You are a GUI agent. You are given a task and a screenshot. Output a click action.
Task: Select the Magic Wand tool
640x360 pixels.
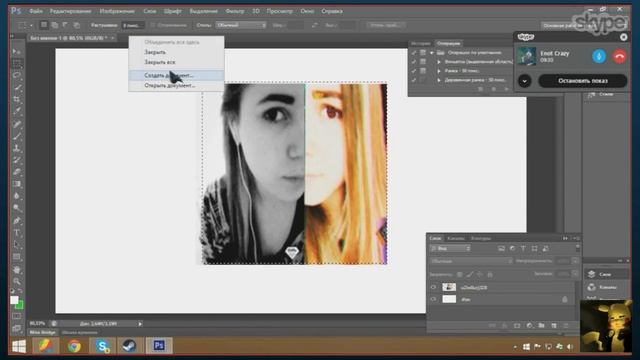click(x=17, y=87)
